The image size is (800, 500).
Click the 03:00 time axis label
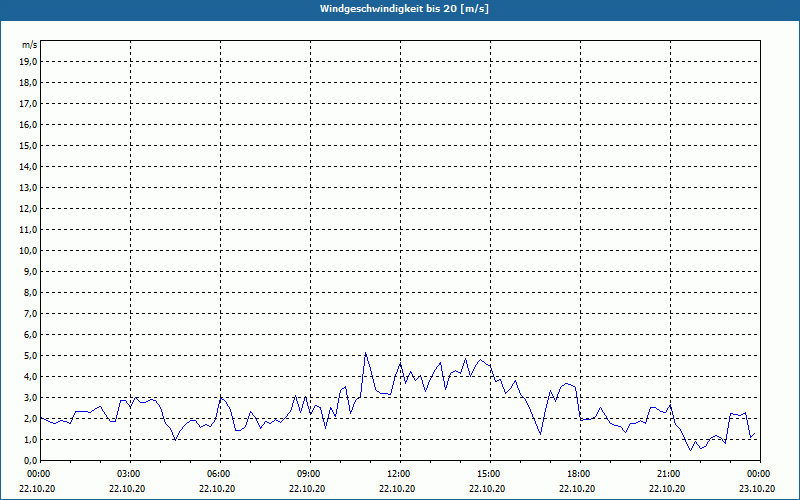click(x=131, y=474)
